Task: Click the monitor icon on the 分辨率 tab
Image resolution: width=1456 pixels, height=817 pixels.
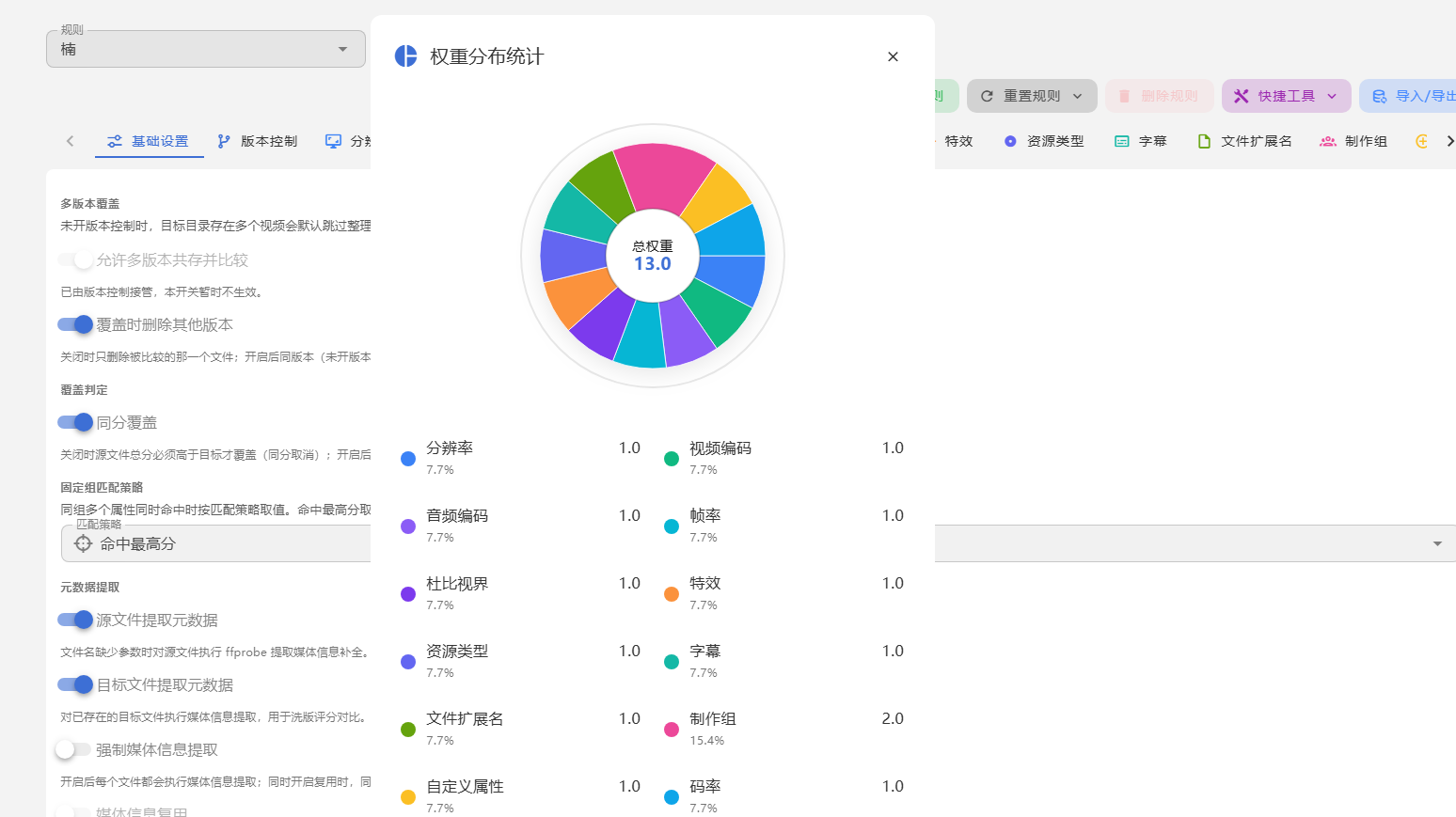Action: click(333, 141)
